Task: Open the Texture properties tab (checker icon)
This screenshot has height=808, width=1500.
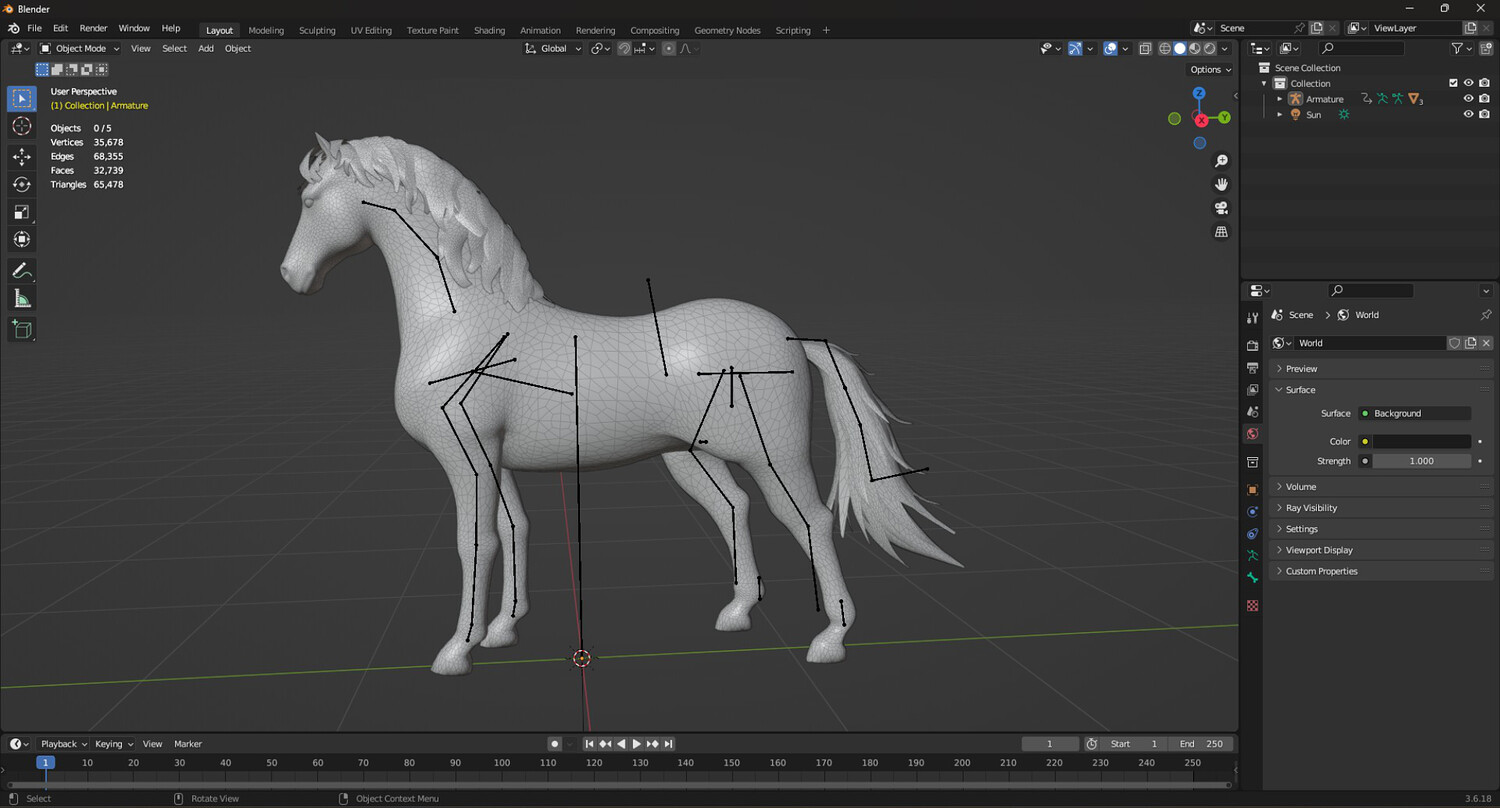Action: point(1253,606)
